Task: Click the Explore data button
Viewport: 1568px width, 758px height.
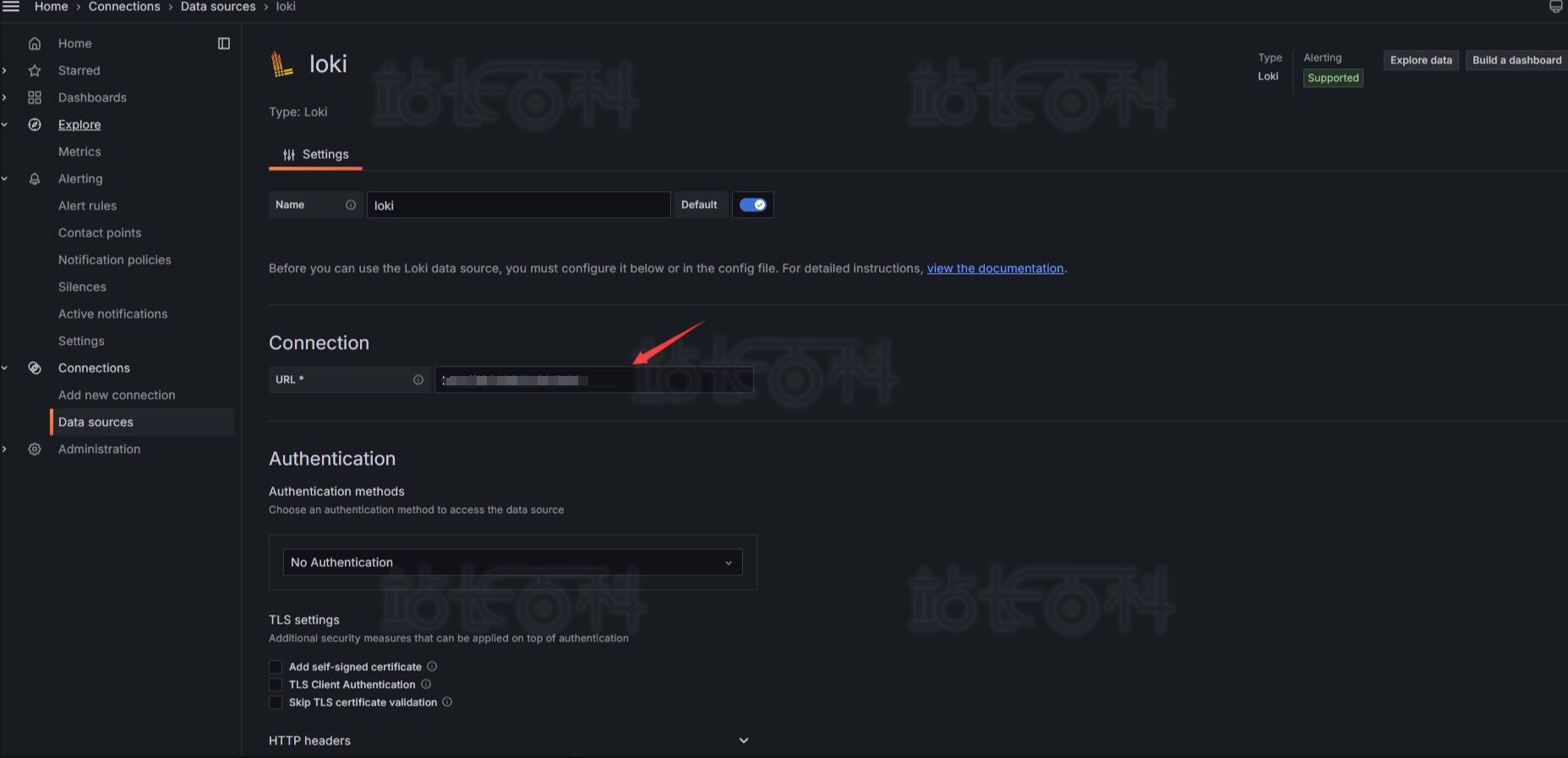Action: tap(1421, 60)
